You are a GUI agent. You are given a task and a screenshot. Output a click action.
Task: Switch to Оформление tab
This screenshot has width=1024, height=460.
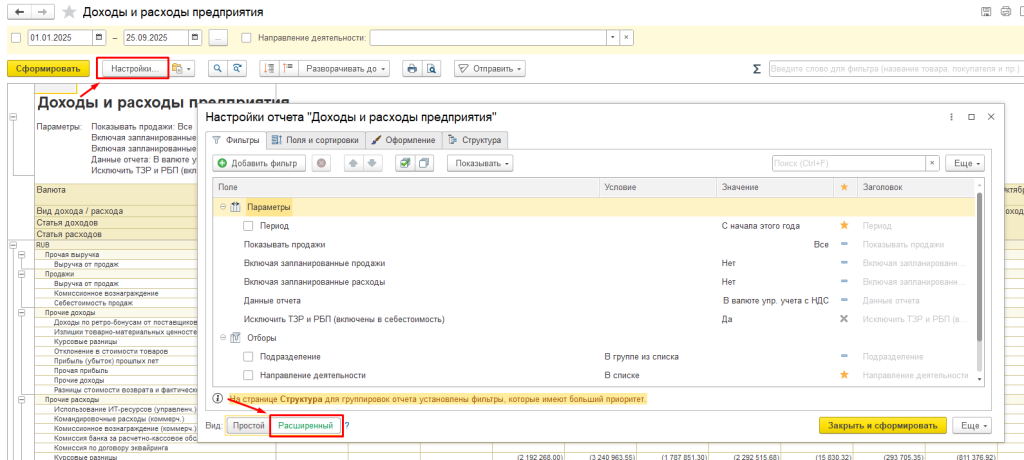point(403,139)
